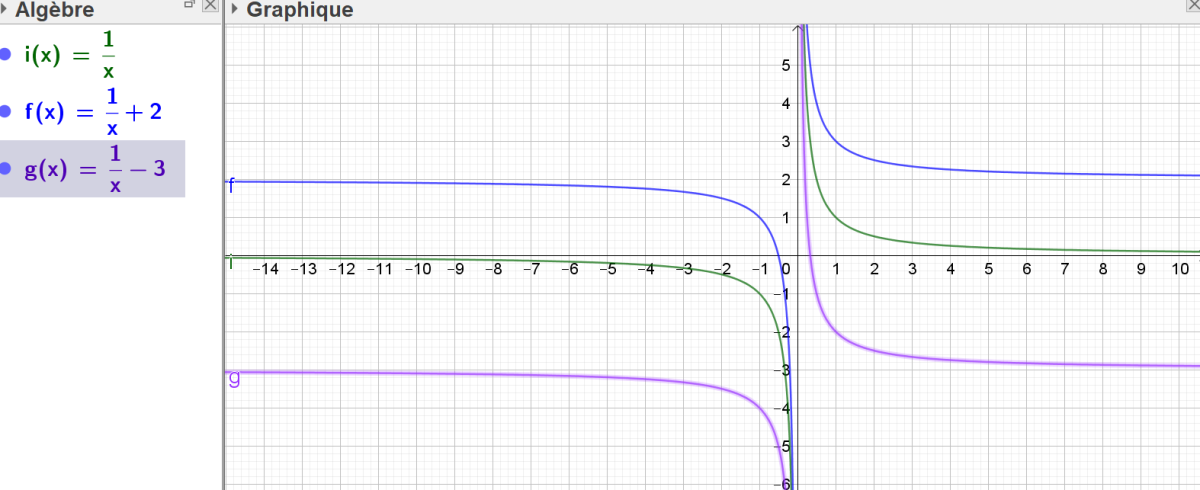Close the Graphique panel
The image size is (1200, 490).
[x=1191, y=6]
